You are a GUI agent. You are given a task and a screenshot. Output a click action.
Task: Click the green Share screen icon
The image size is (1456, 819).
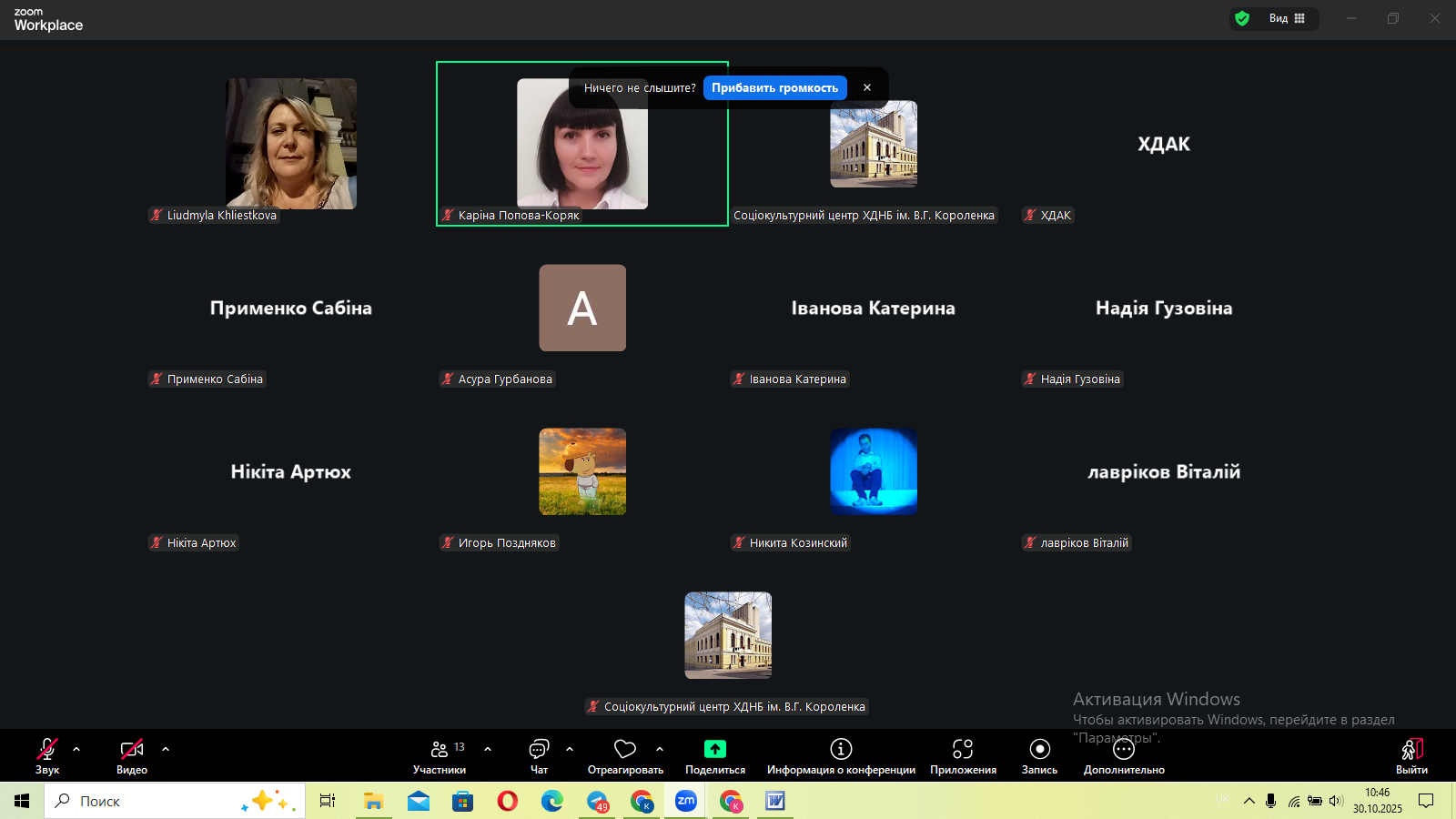pos(715,749)
